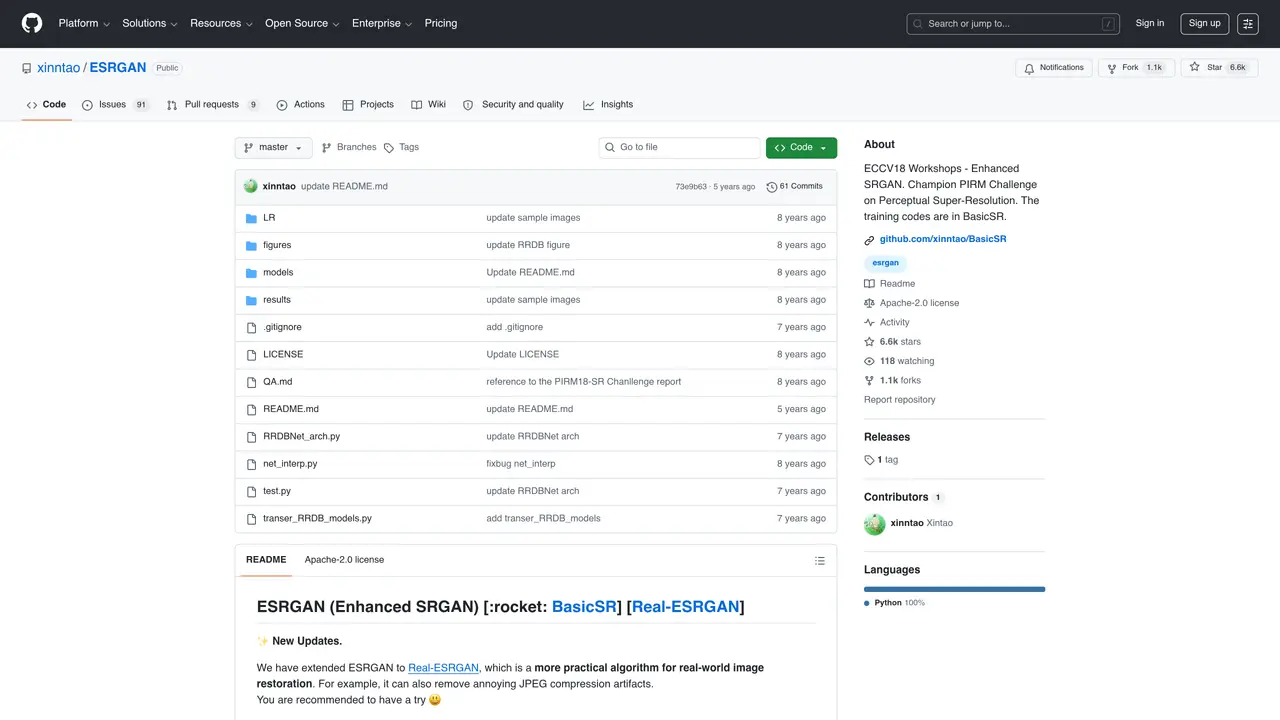Open the Real-ESRGAN link in the heading

(685, 607)
